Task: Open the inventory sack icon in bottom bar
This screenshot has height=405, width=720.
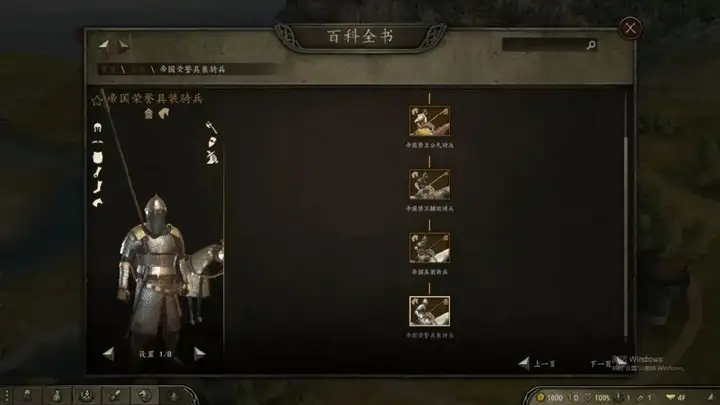Action: pyautogui.click(x=56, y=395)
